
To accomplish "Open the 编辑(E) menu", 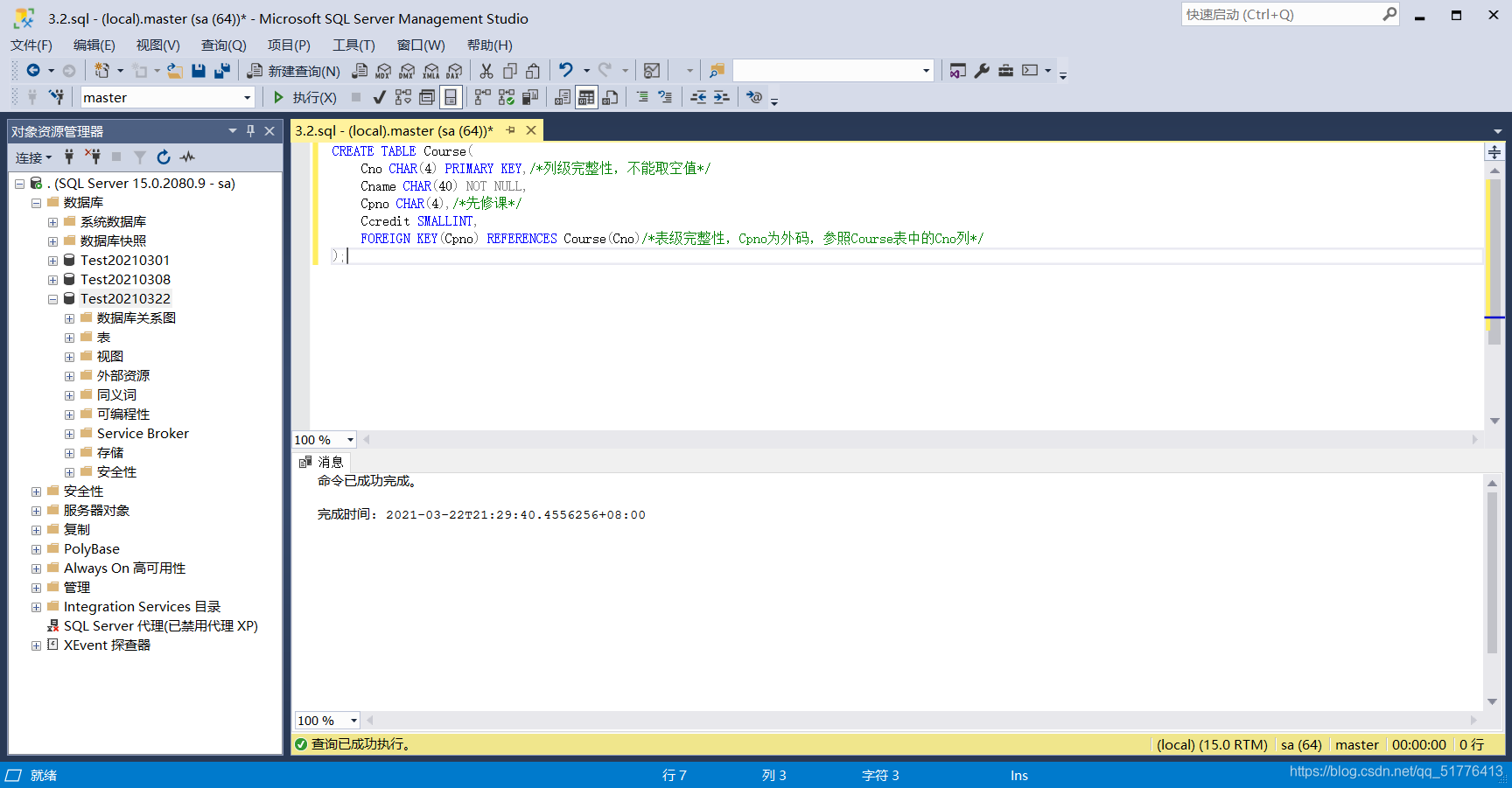I will (x=94, y=45).
